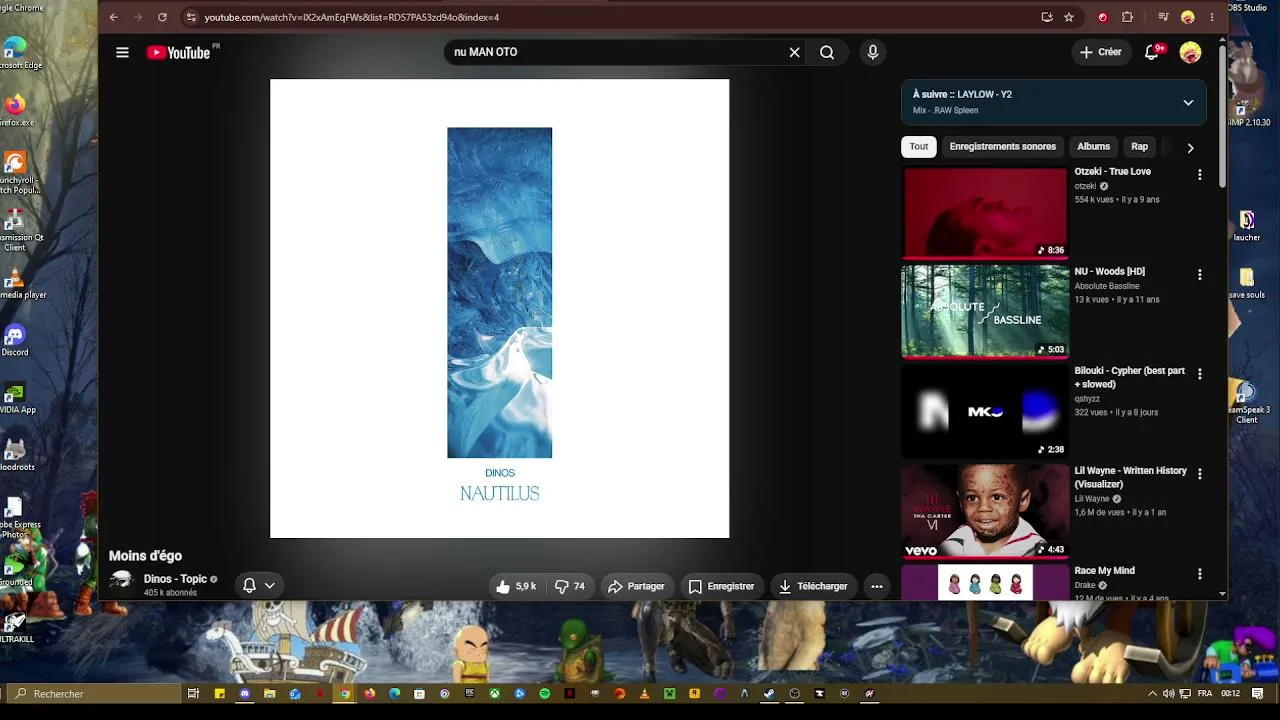This screenshot has height=720, width=1280.
Task: Save the video with Enregistrer
Action: tap(721, 587)
